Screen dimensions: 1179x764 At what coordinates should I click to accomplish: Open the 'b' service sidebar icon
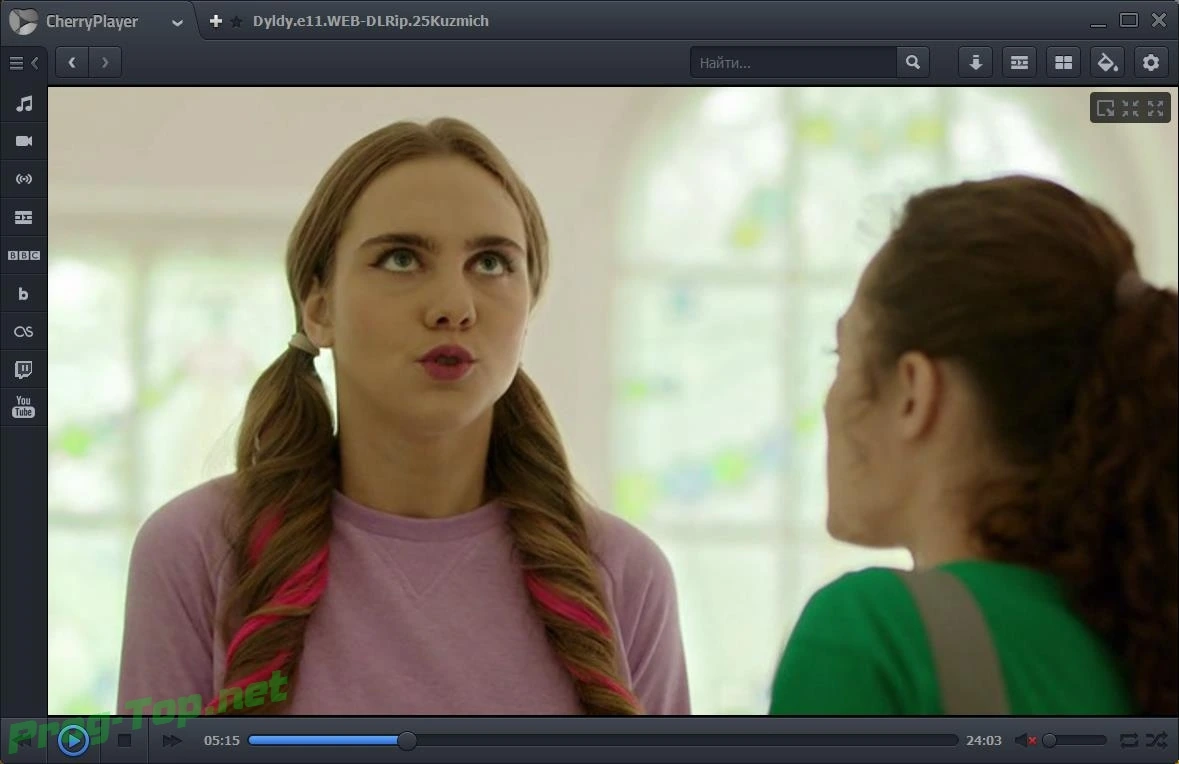pyautogui.click(x=24, y=294)
